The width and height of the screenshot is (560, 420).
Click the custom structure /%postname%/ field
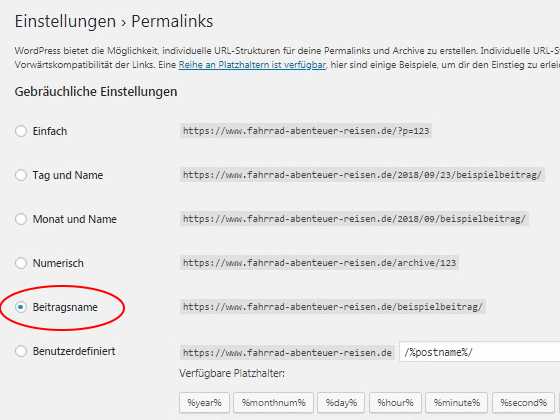coord(479,352)
